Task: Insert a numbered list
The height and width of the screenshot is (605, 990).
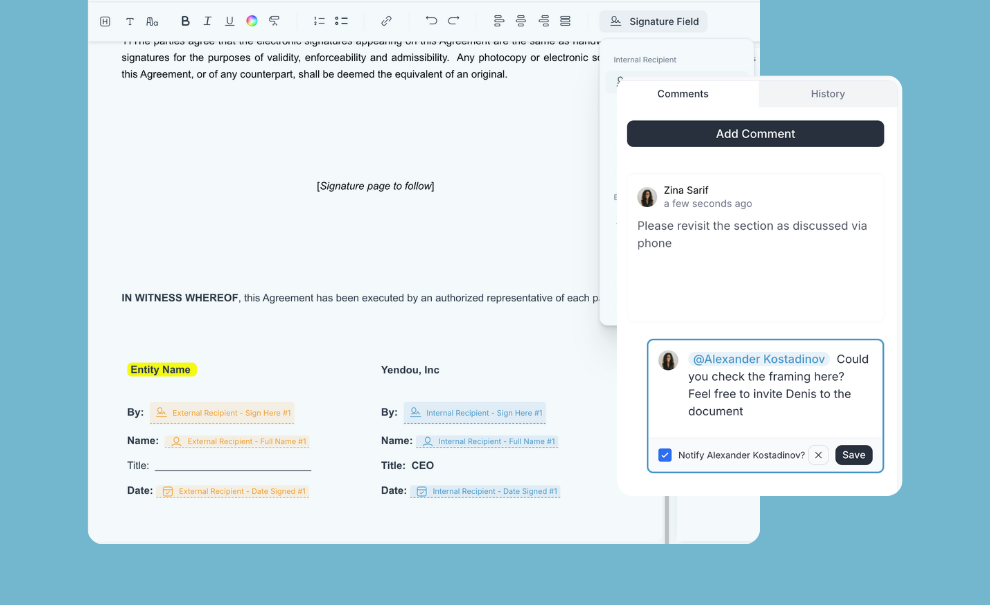Action: [x=319, y=21]
